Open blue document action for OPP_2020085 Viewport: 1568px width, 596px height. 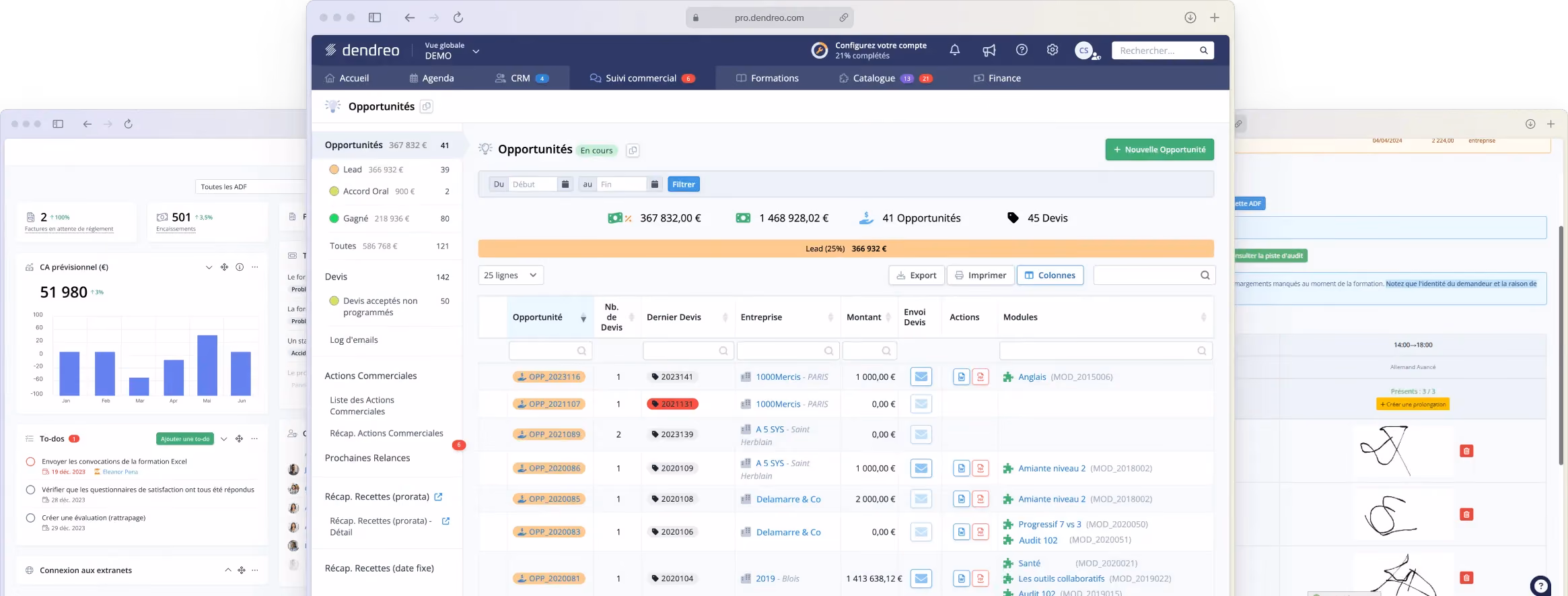click(x=962, y=499)
